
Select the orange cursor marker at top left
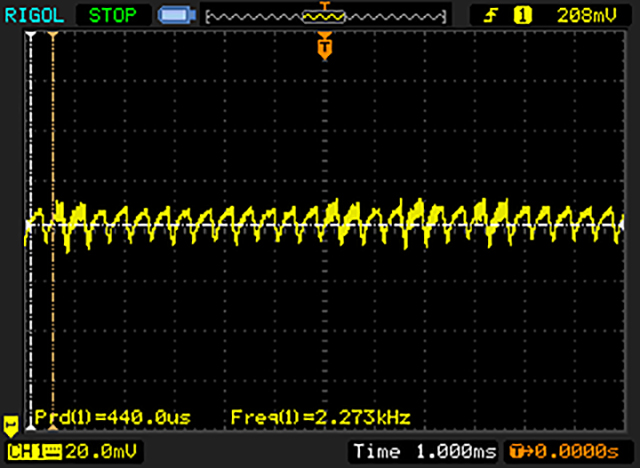point(52,36)
